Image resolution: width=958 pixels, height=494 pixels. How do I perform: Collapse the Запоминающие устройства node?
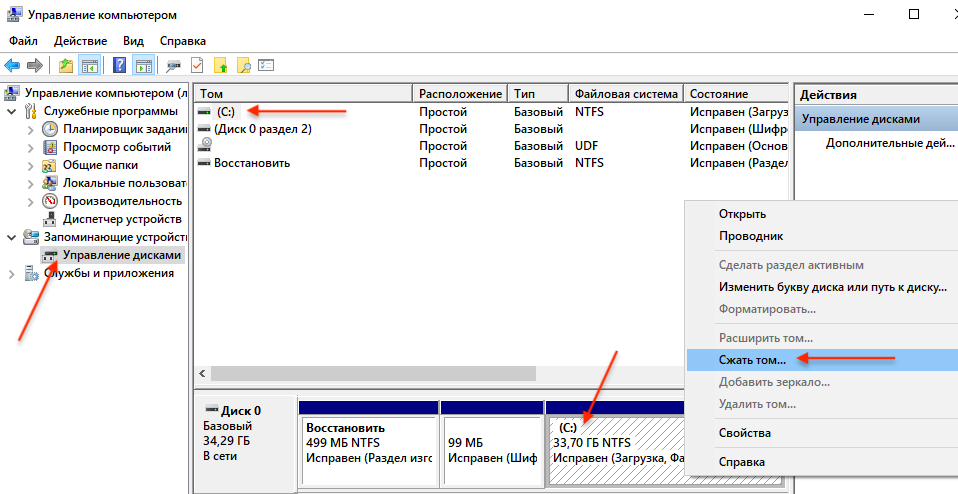tap(12, 238)
